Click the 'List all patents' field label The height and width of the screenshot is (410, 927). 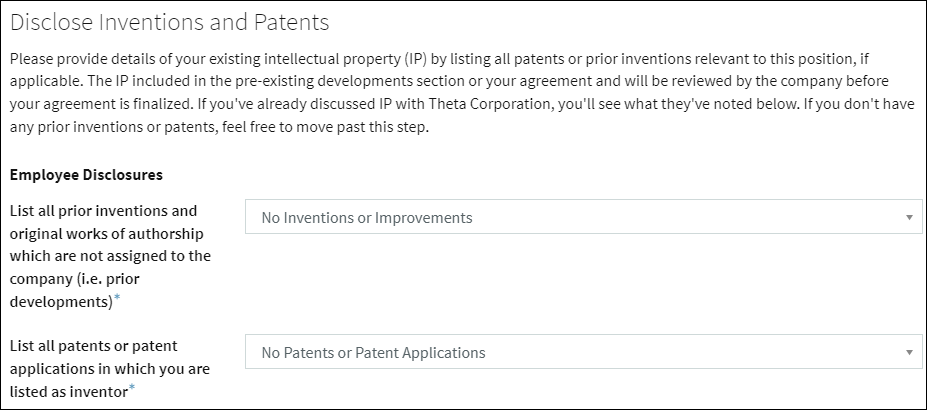[x=93, y=346]
